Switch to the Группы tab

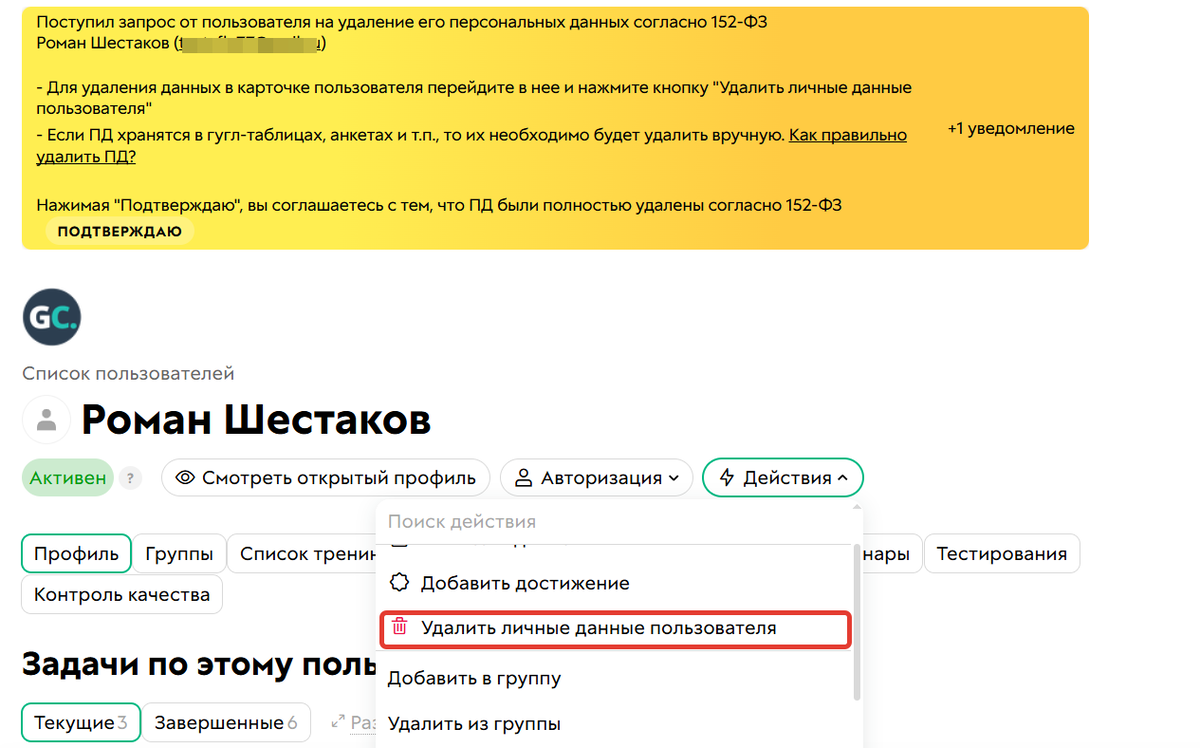tap(179, 553)
